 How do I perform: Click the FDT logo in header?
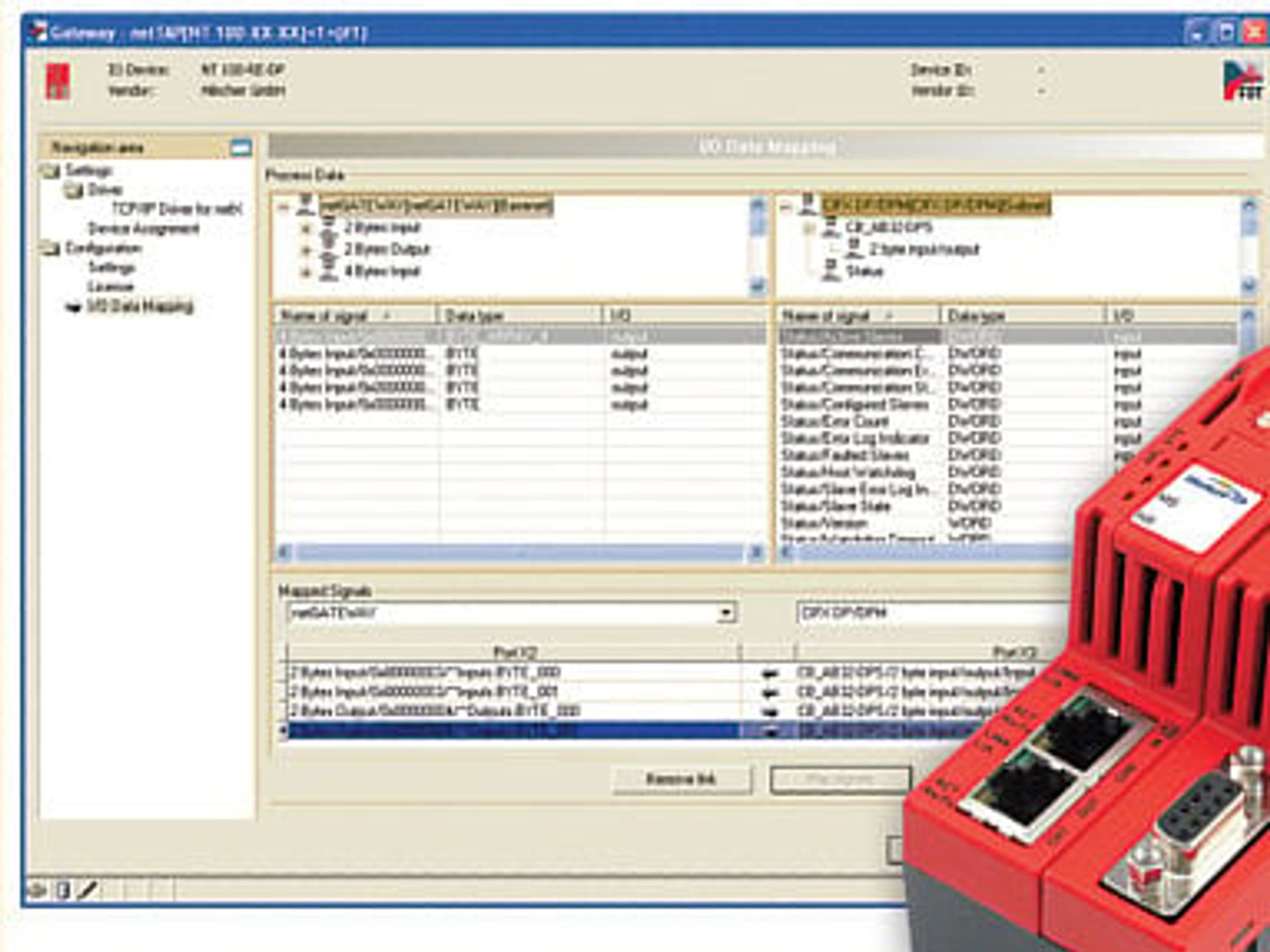click(x=1243, y=81)
